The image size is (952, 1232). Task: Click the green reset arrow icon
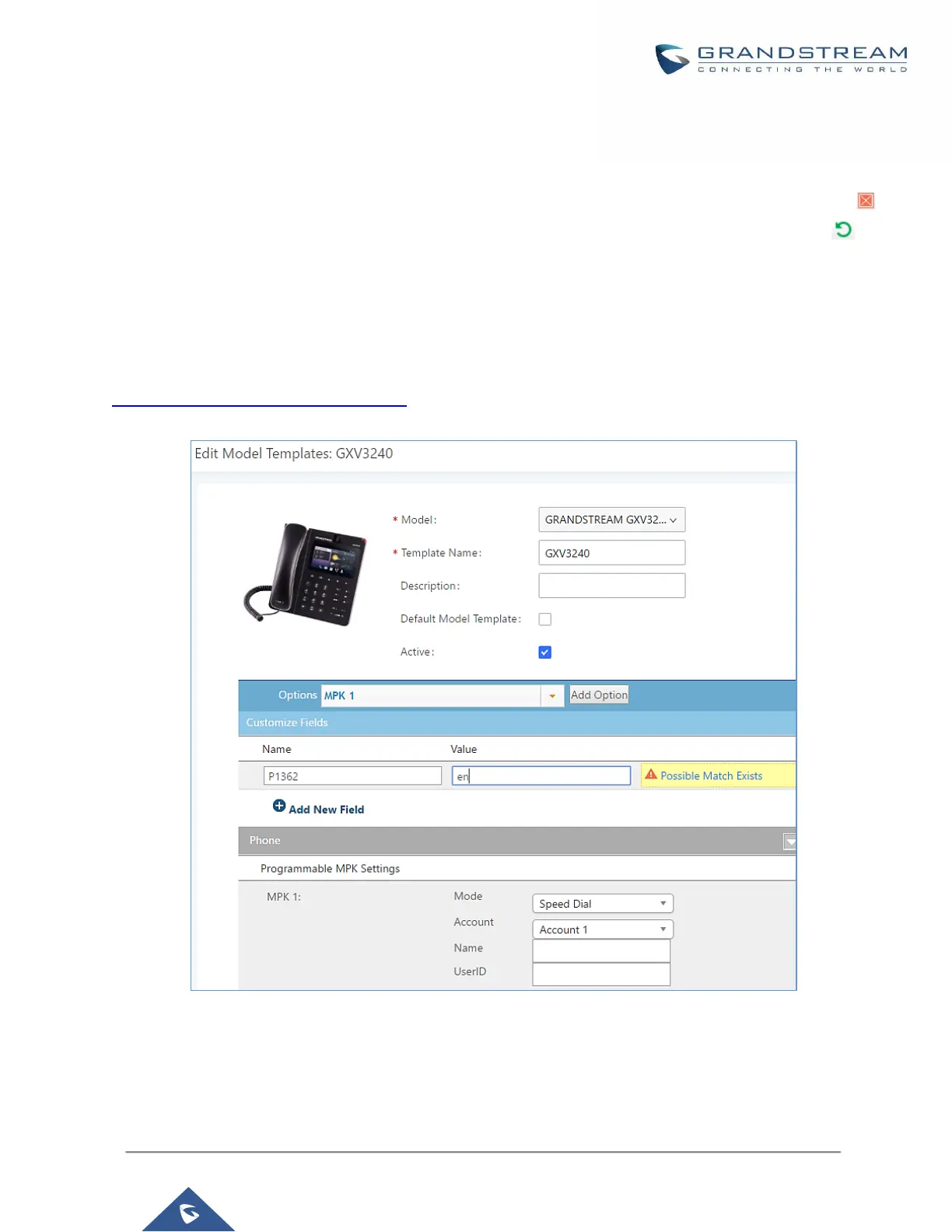click(x=843, y=229)
